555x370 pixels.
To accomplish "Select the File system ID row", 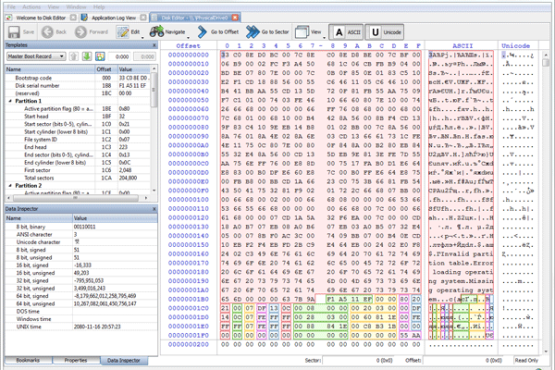I will [x=78, y=140].
